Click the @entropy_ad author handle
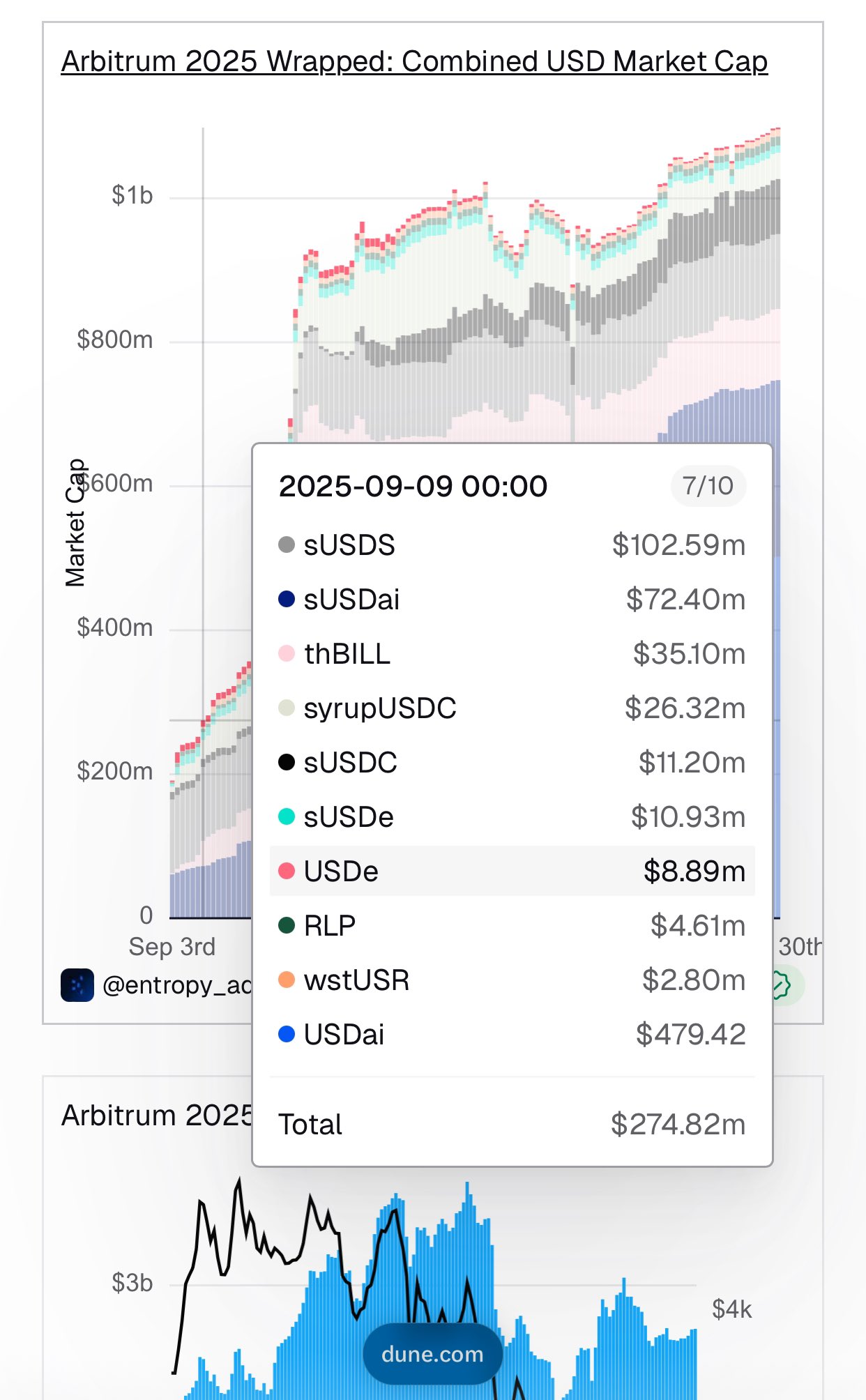 click(x=177, y=985)
